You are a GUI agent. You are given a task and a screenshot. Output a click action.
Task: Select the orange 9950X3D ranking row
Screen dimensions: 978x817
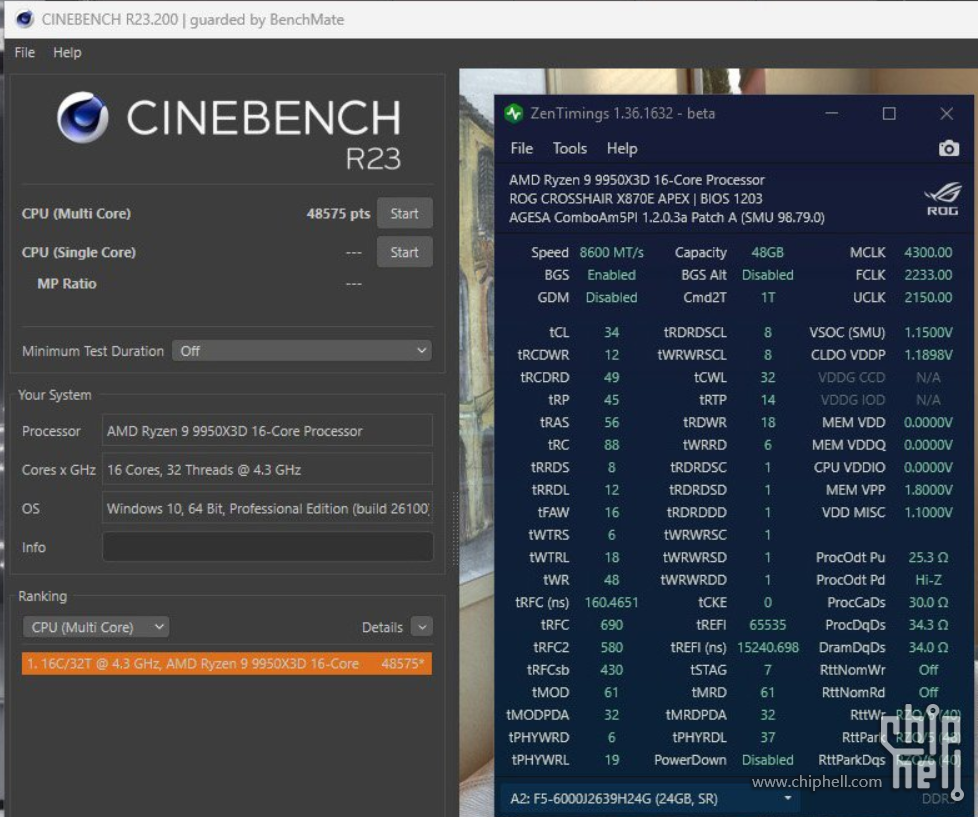[226, 664]
